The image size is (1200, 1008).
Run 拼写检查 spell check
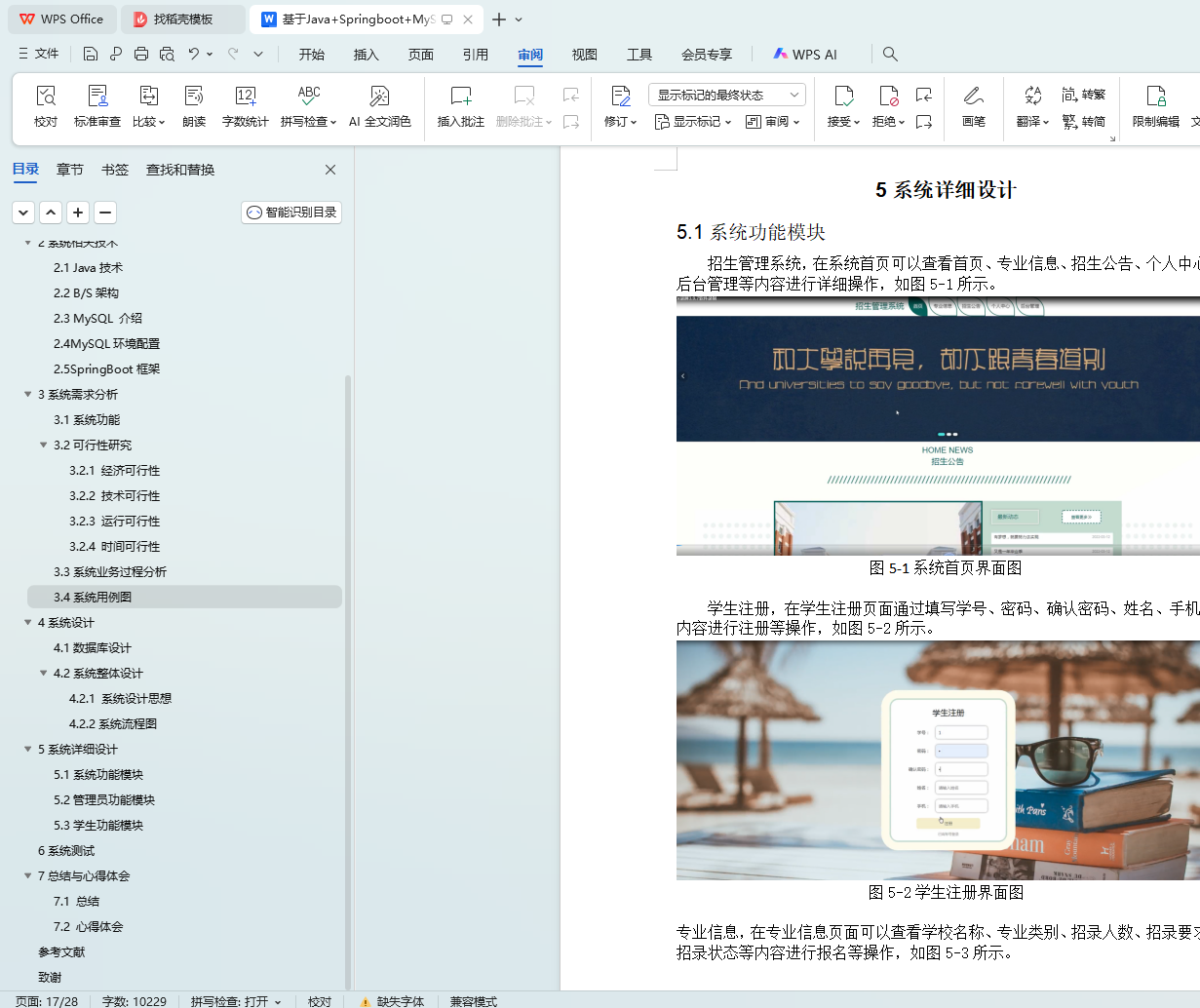click(x=308, y=106)
